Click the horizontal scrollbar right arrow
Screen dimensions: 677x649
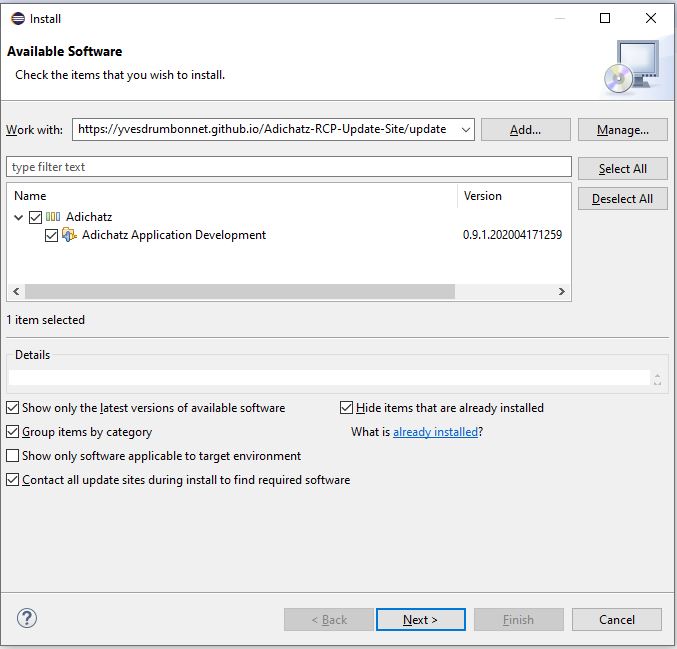click(562, 292)
